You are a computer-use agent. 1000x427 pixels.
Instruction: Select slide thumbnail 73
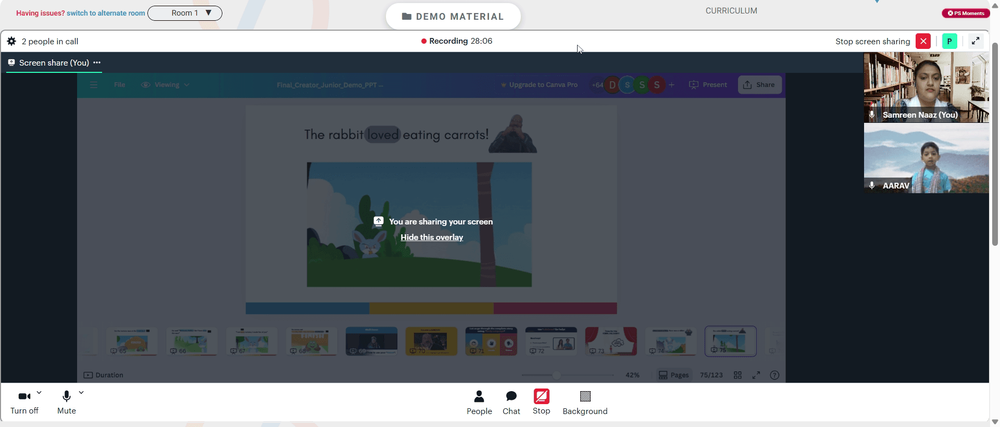pos(611,342)
